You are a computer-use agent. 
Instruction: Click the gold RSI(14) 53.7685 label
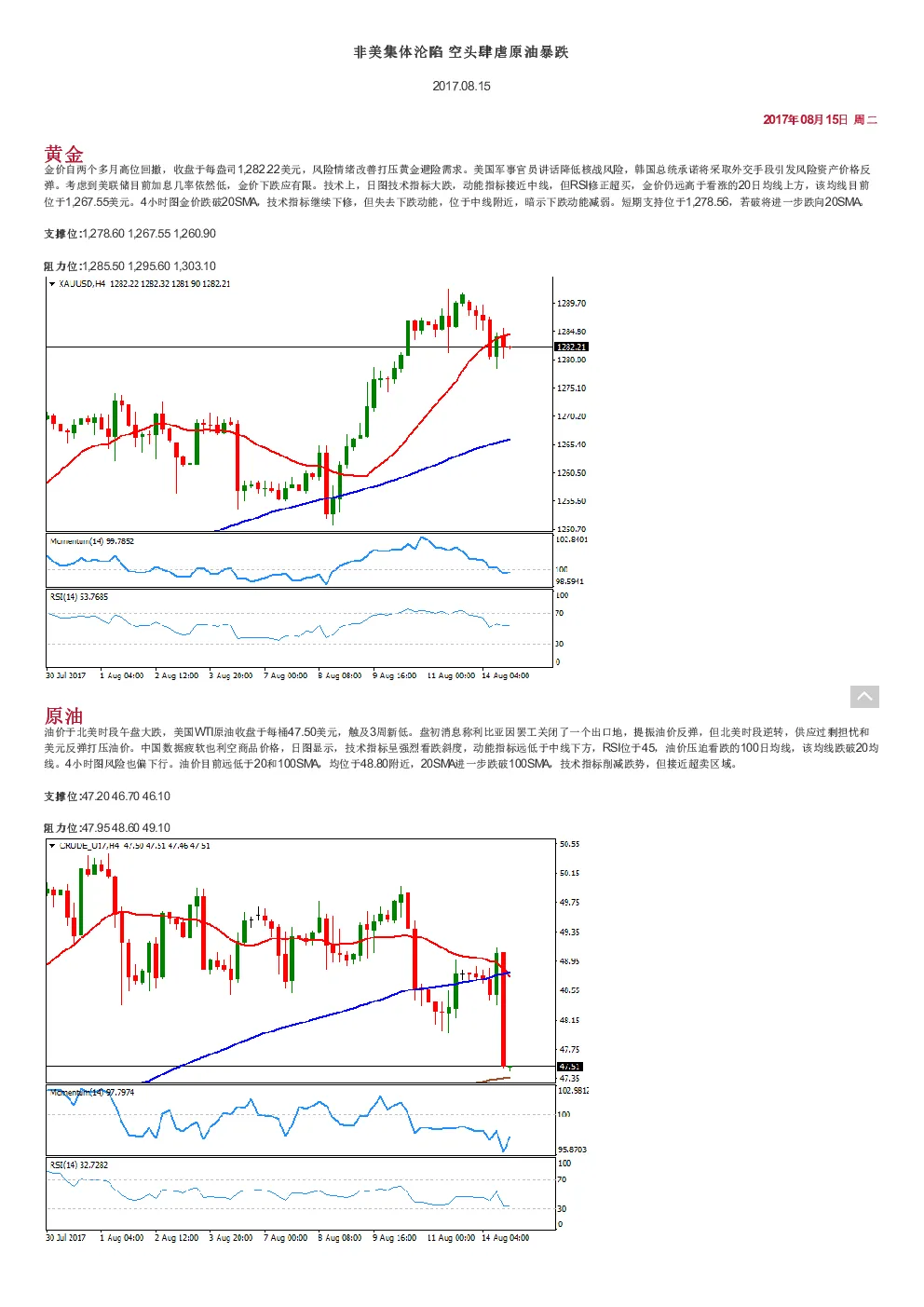79,597
